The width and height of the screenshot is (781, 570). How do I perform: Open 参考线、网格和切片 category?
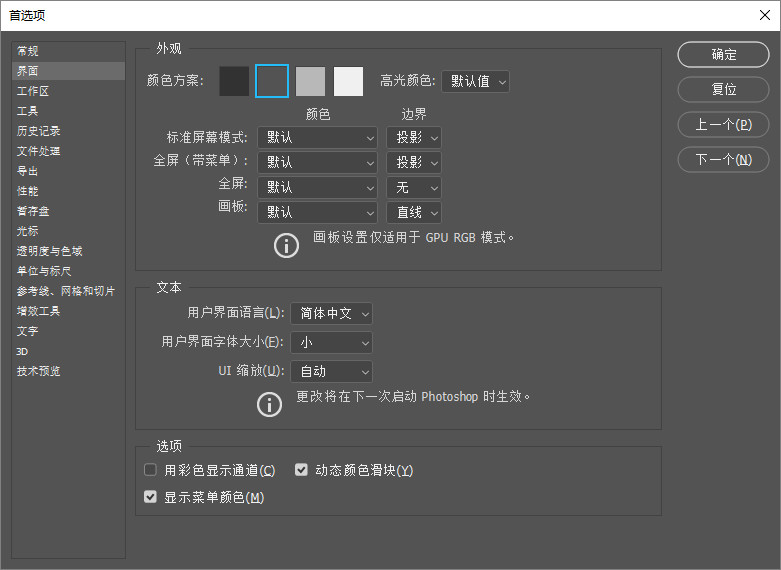point(68,290)
